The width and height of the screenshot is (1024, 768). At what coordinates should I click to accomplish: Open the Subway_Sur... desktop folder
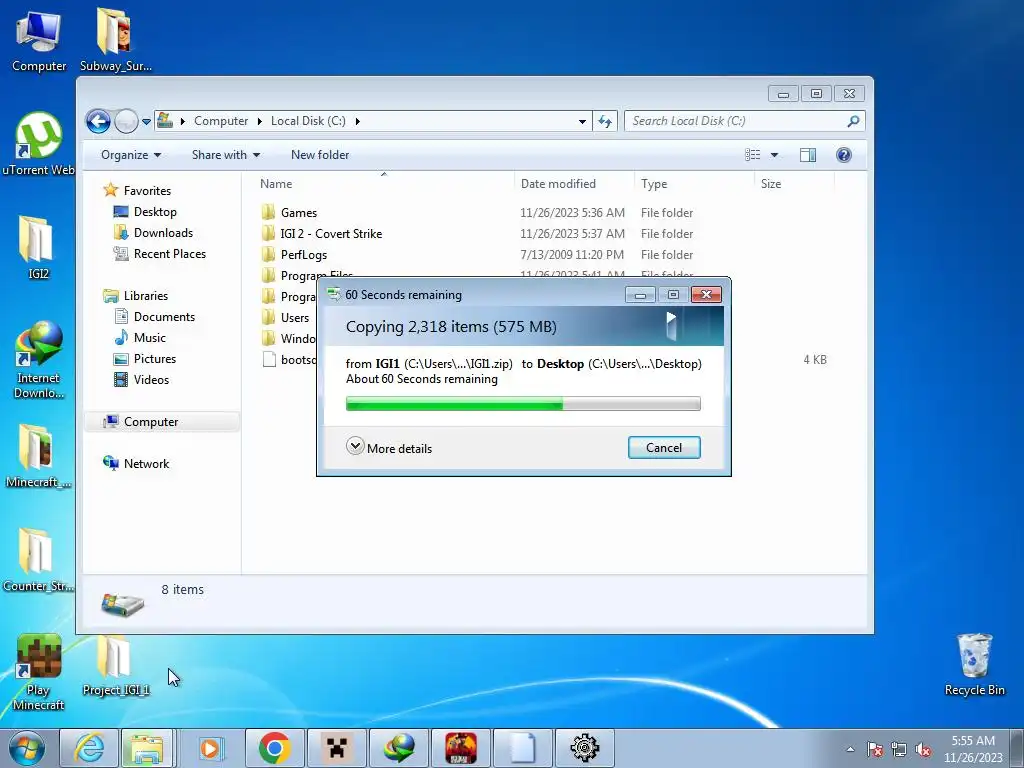116,40
